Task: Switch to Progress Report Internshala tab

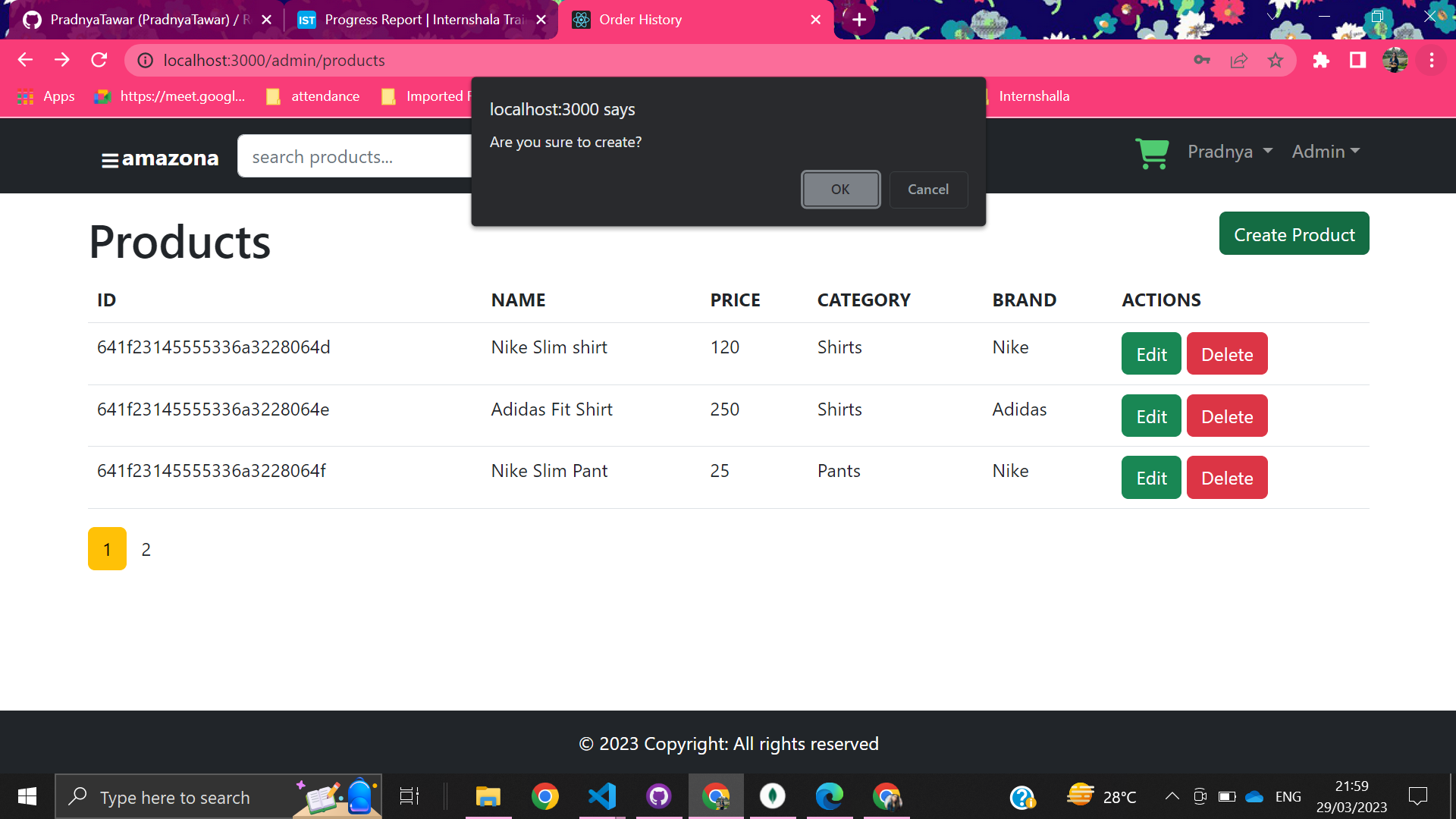Action: [421, 20]
